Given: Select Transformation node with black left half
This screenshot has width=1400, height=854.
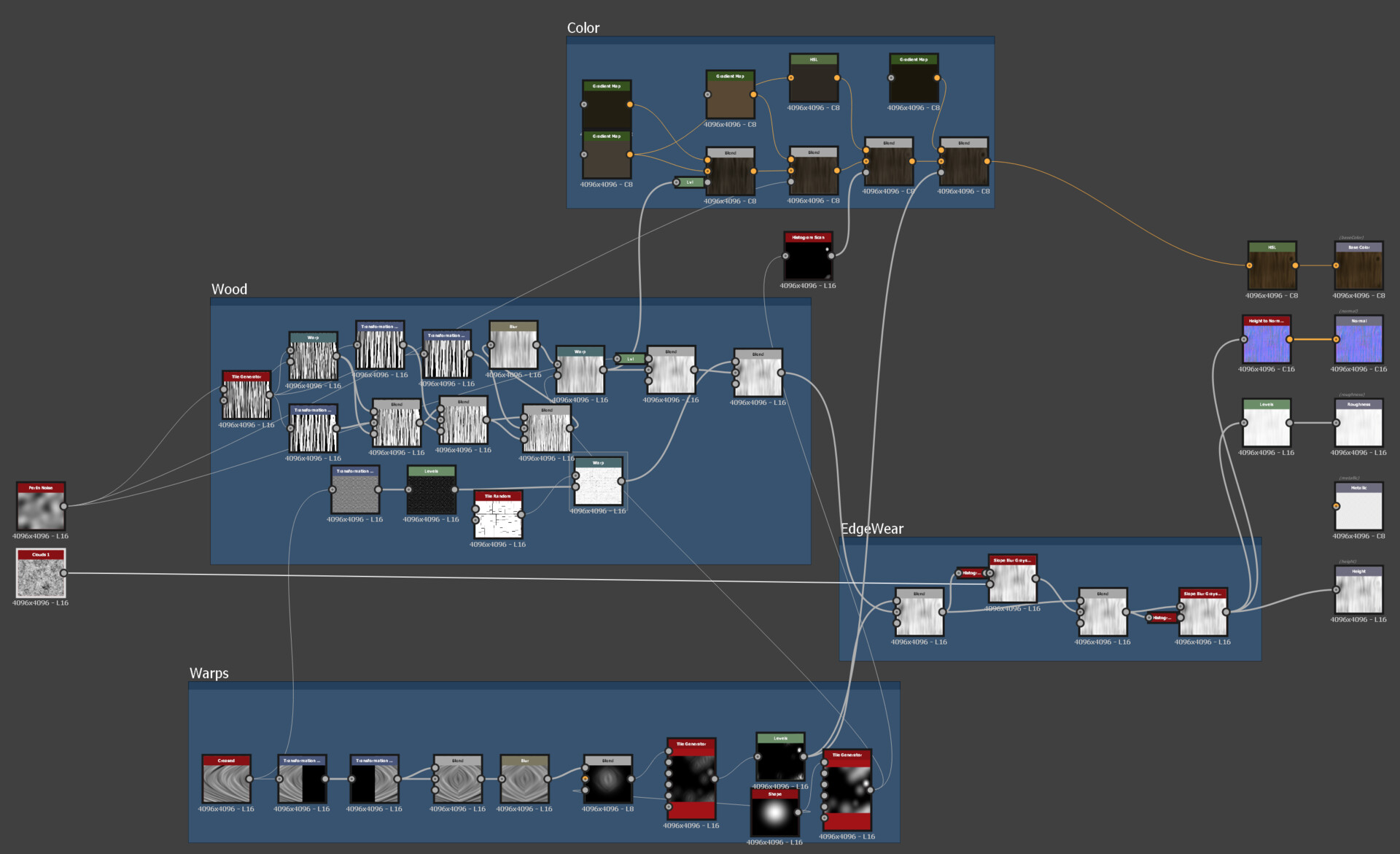Looking at the screenshot, I should pyautogui.click(x=374, y=779).
